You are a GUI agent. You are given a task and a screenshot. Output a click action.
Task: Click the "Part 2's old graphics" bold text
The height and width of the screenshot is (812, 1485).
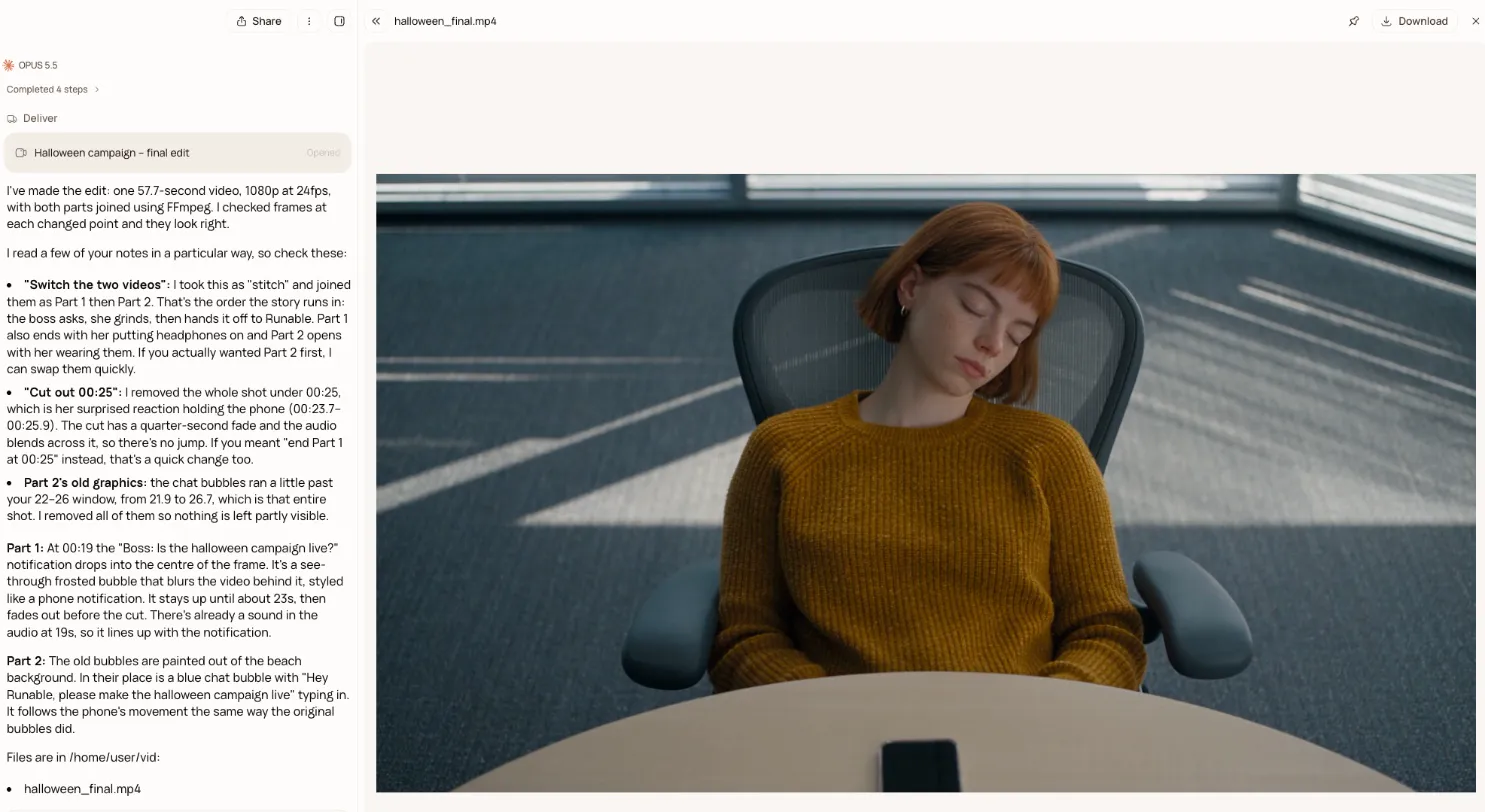coord(85,483)
